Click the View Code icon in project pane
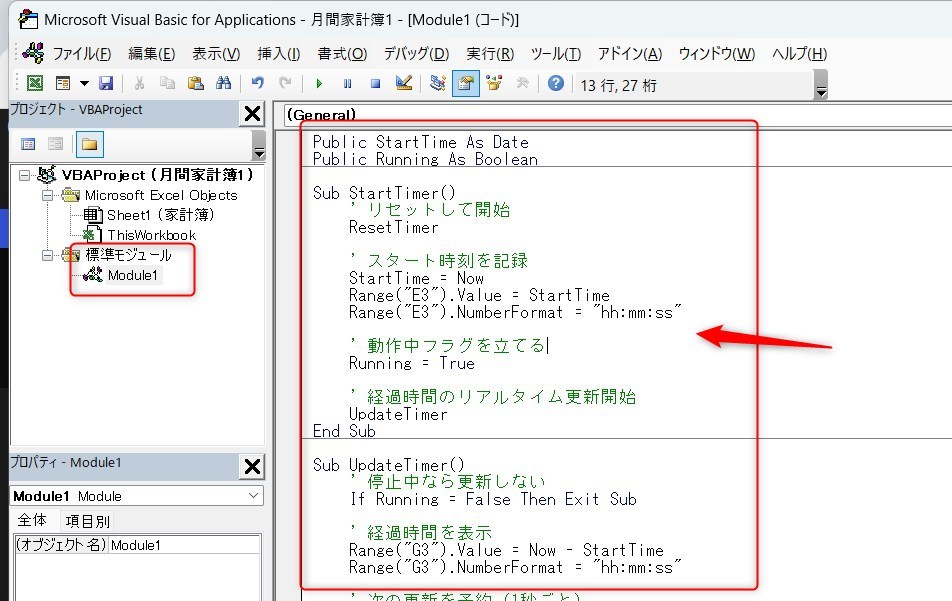This screenshot has height=601, width=952. pos(28,144)
